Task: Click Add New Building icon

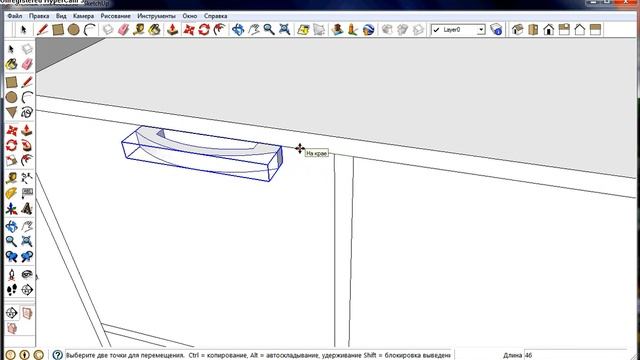Action: (337, 29)
